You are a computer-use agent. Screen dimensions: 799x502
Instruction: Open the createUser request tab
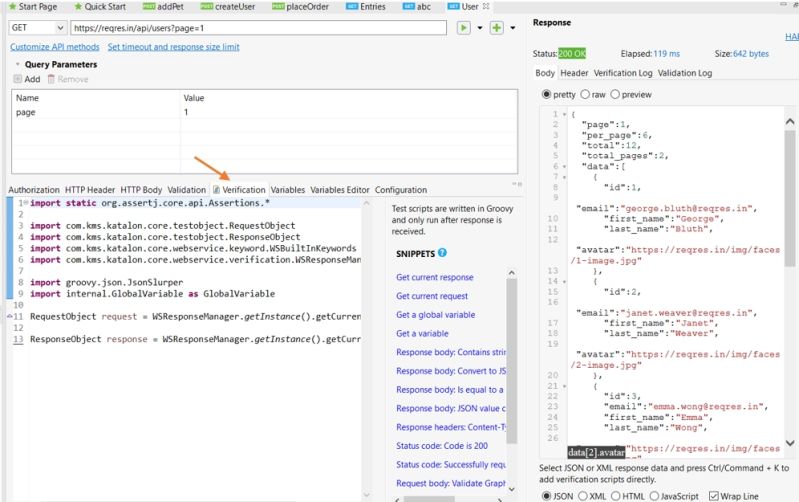(228, 7)
